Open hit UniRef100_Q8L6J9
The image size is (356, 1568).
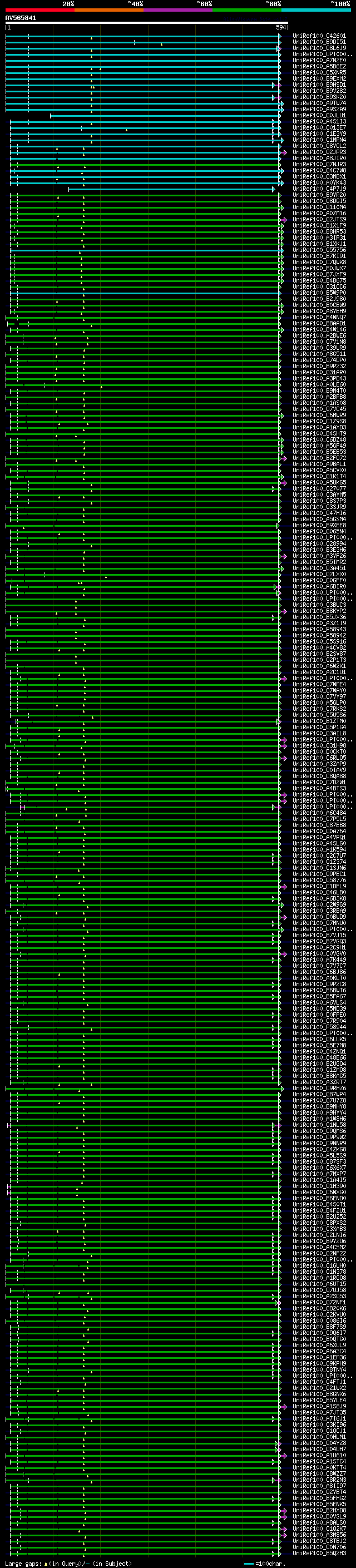tap(319, 49)
